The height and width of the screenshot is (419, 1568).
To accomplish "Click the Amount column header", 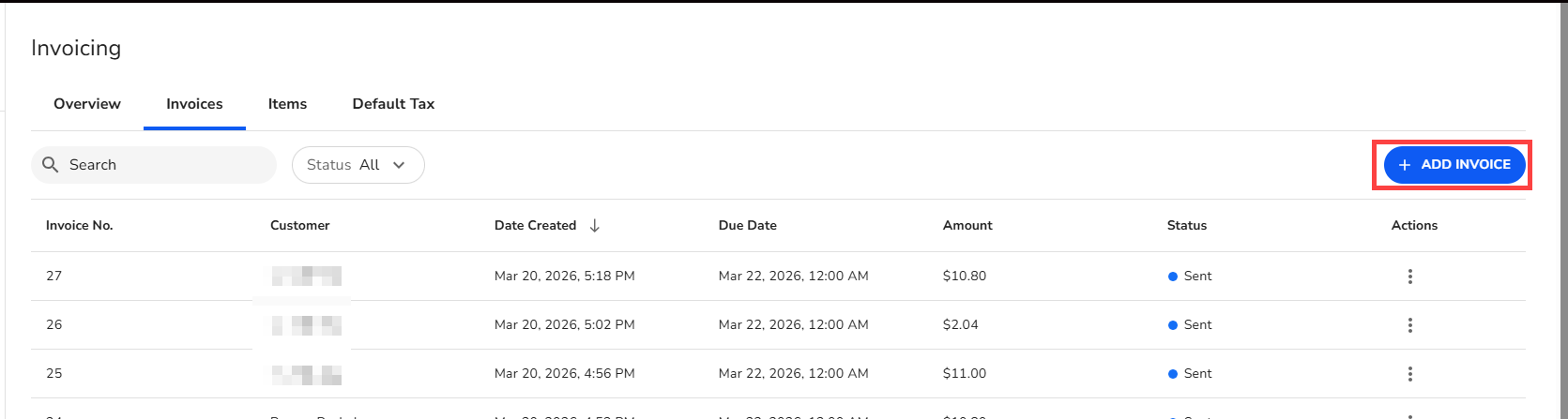I will click(967, 226).
